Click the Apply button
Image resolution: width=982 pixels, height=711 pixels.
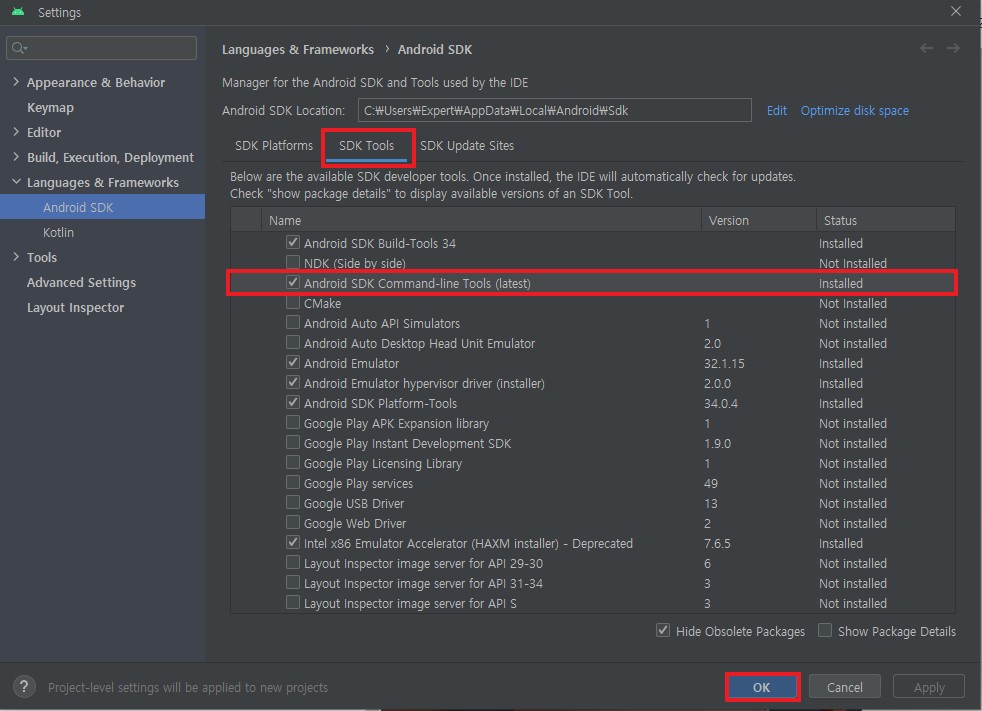929,687
